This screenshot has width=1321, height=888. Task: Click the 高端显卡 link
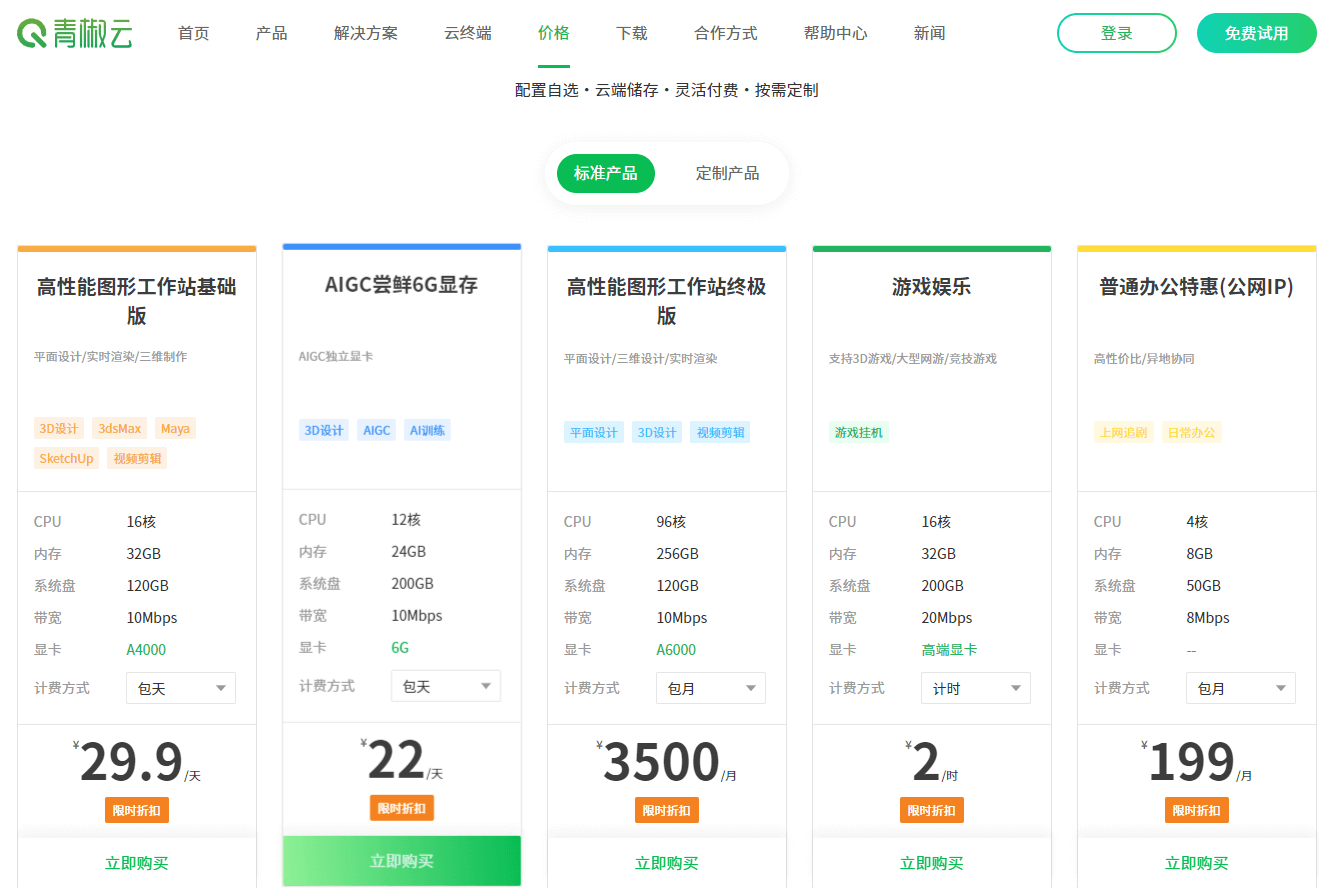[x=949, y=649]
